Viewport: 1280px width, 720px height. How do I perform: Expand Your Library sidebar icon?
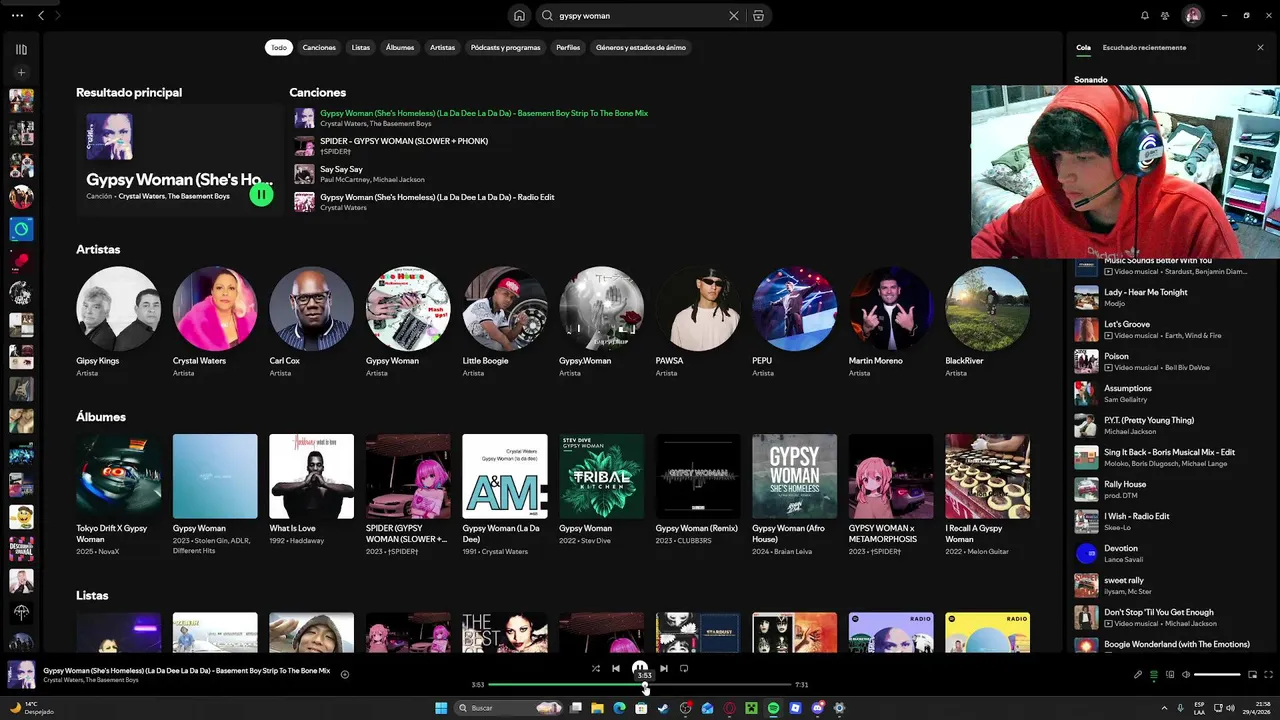coord(21,49)
